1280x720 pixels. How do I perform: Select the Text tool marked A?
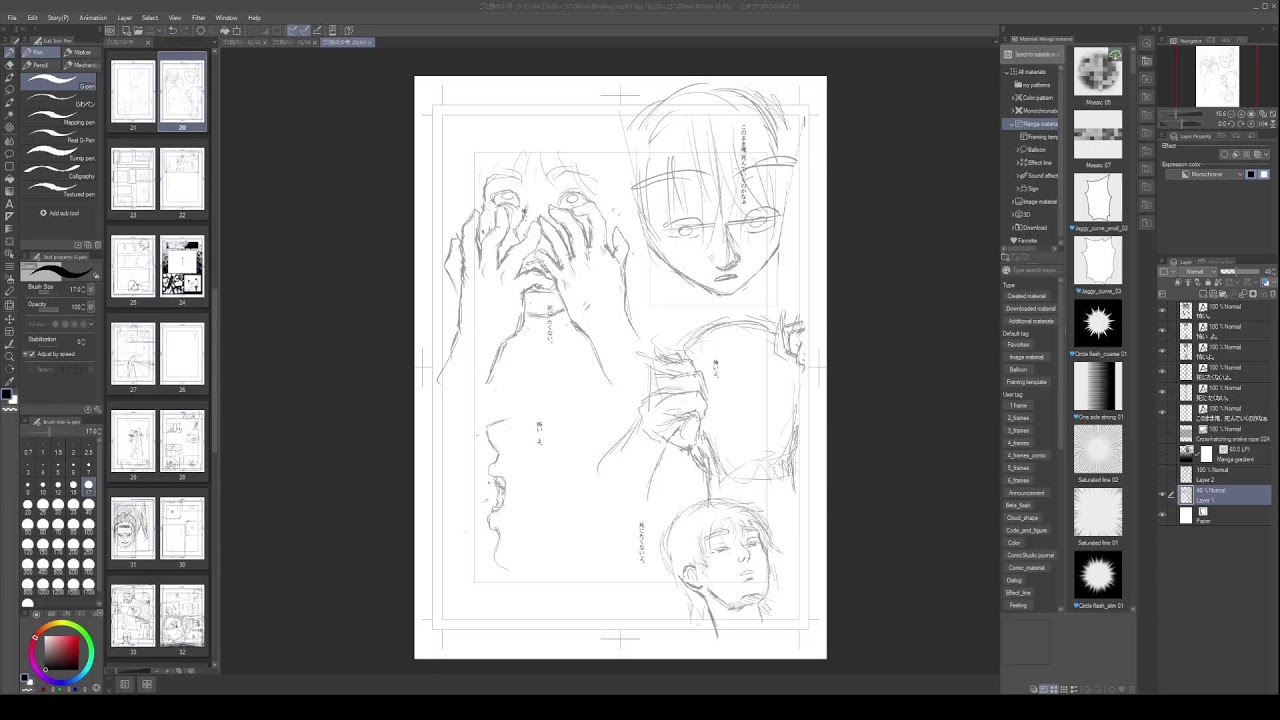9,203
